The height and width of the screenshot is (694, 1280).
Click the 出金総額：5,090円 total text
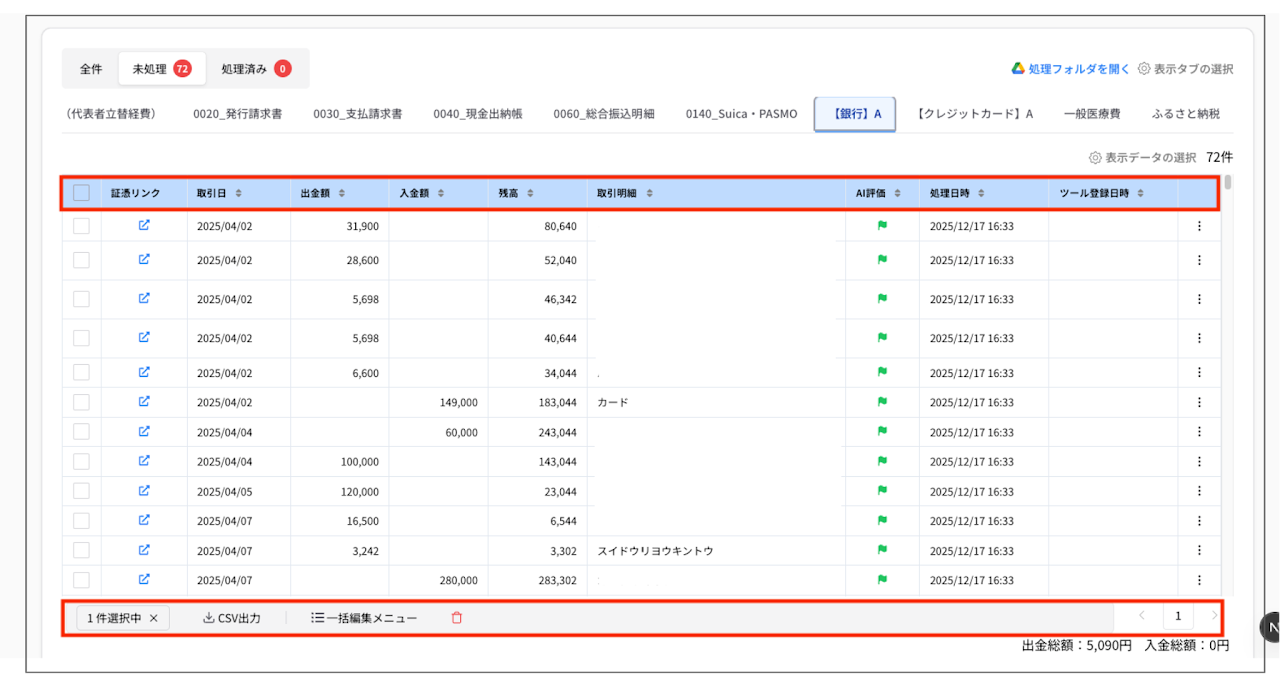1077,646
